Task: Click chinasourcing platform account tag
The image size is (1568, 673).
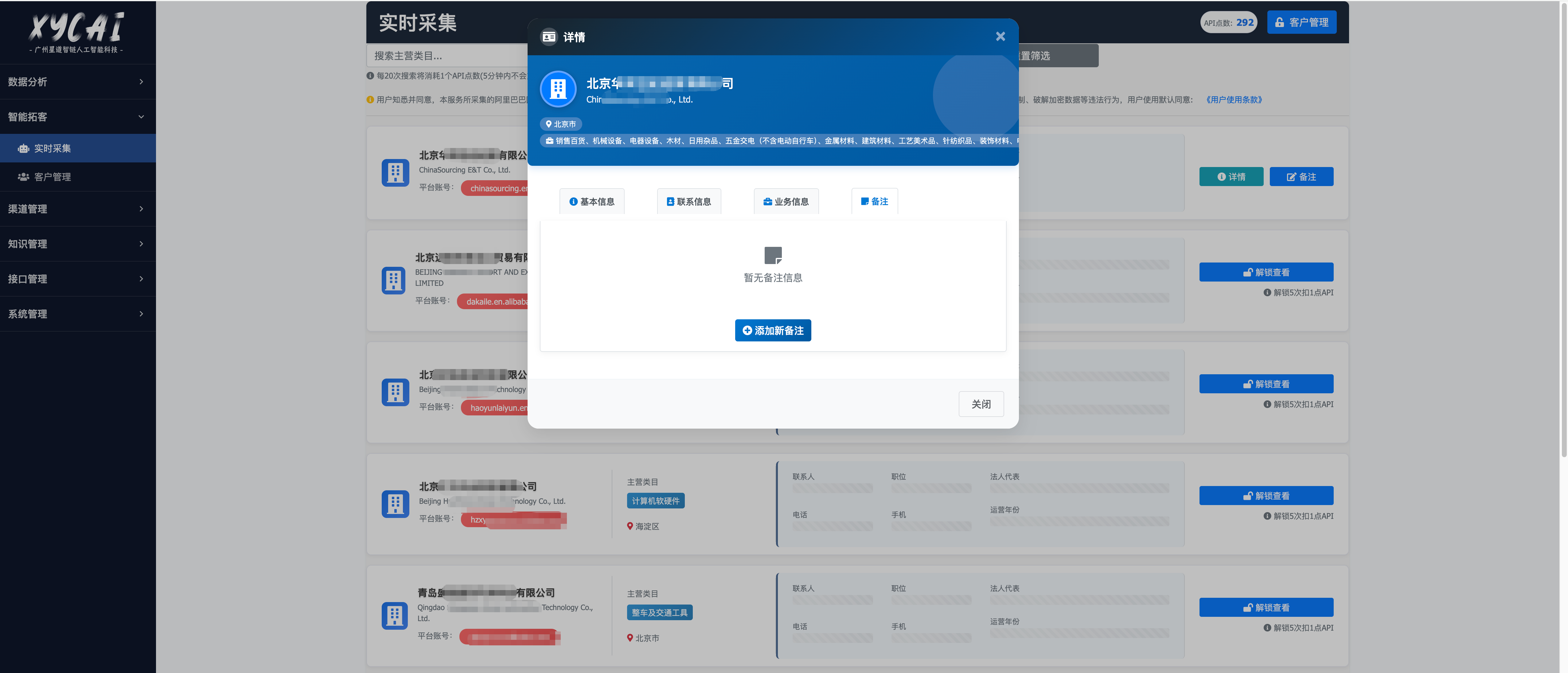Action: (495, 188)
